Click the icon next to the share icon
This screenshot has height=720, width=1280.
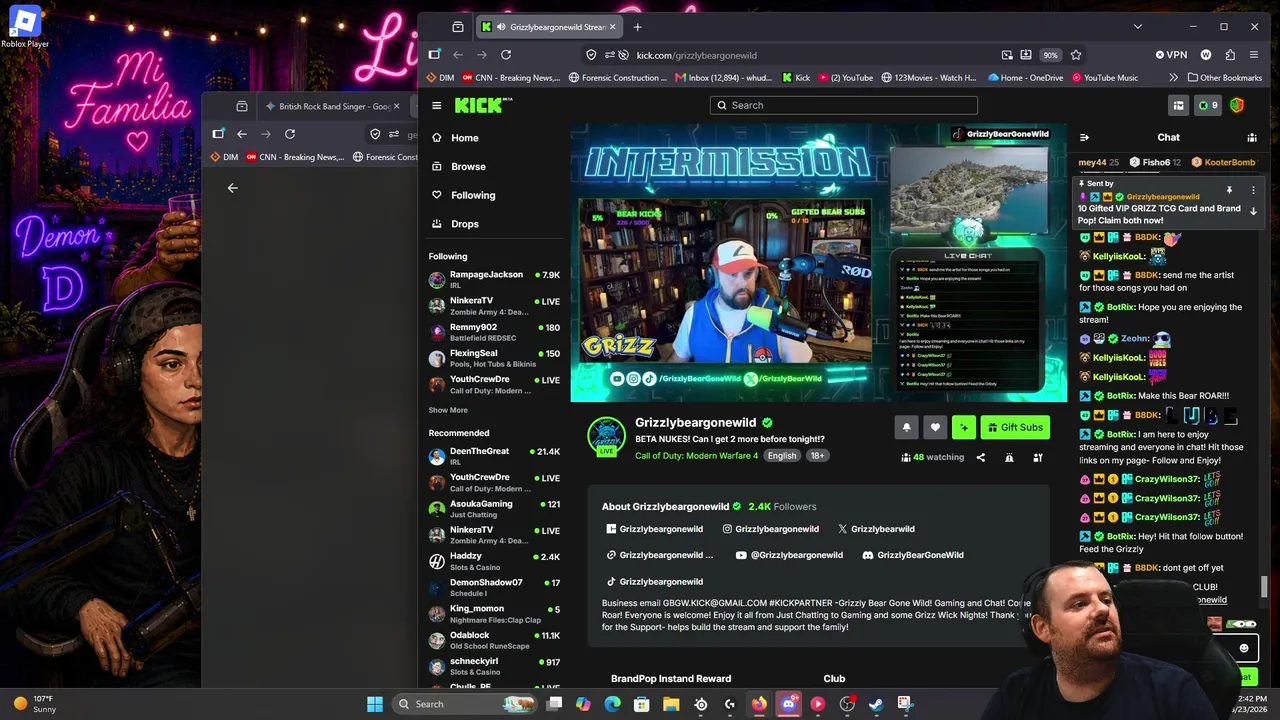tap(1009, 457)
